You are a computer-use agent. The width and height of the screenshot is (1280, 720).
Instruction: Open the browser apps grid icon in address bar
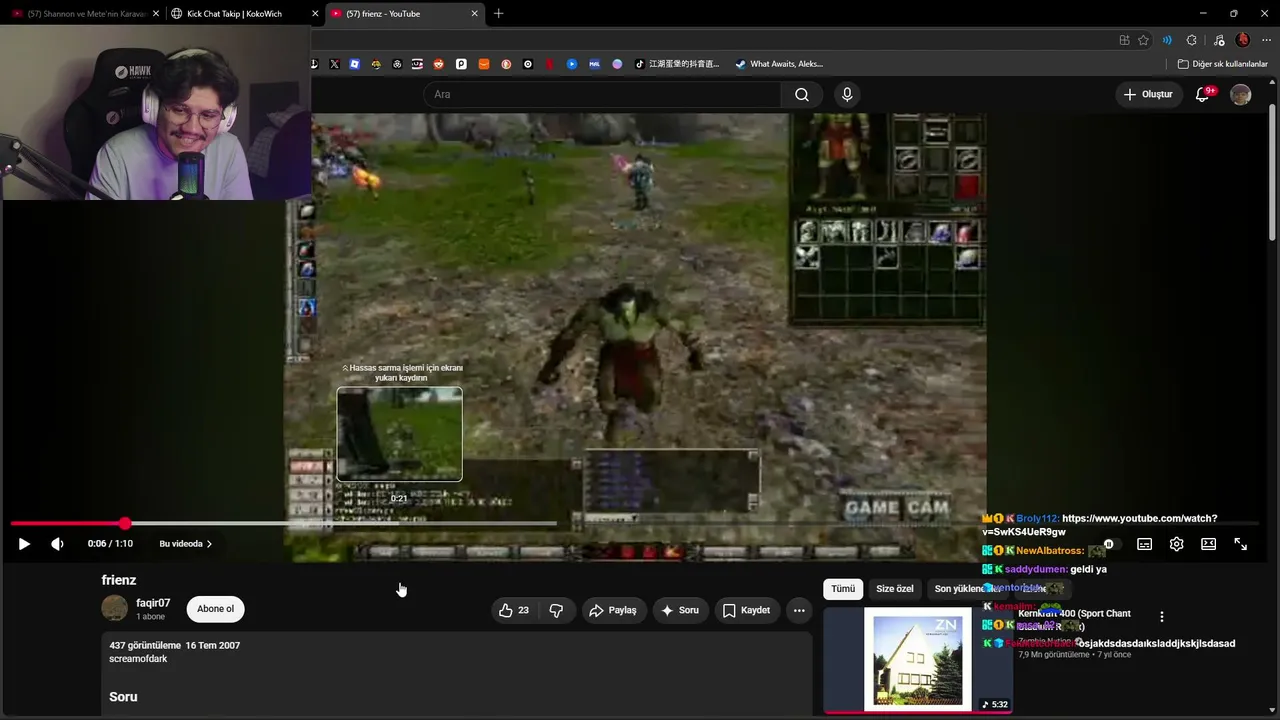click(1124, 40)
